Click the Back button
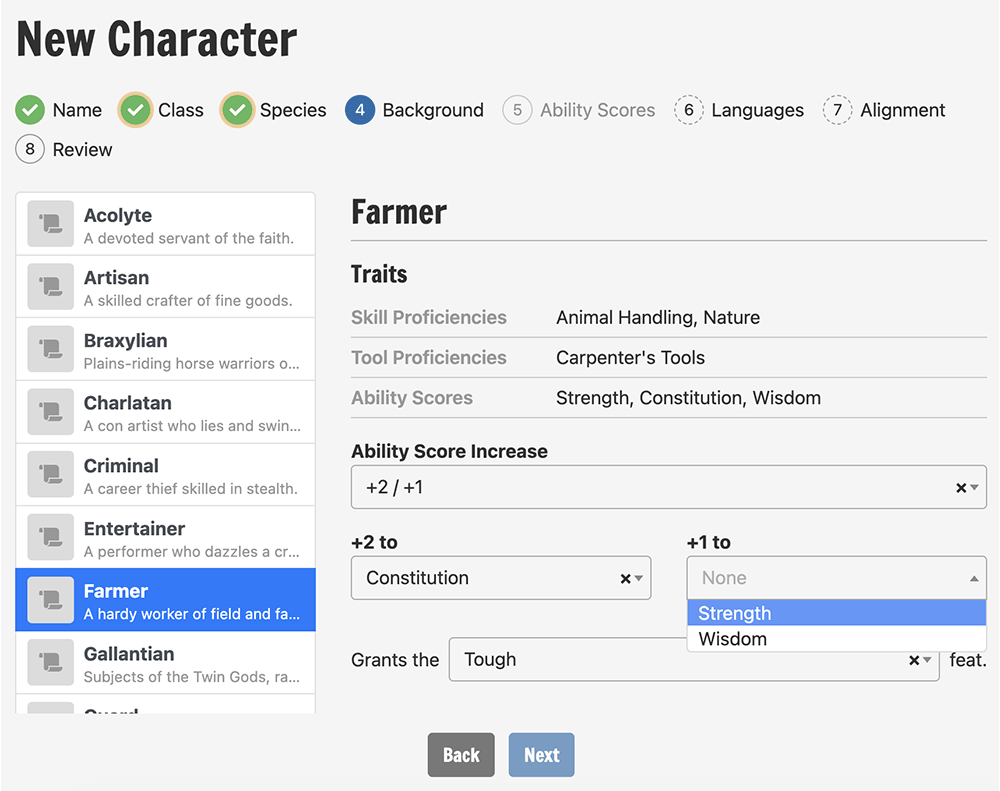The width and height of the screenshot is (1000, 791). [x=461, y=755]
